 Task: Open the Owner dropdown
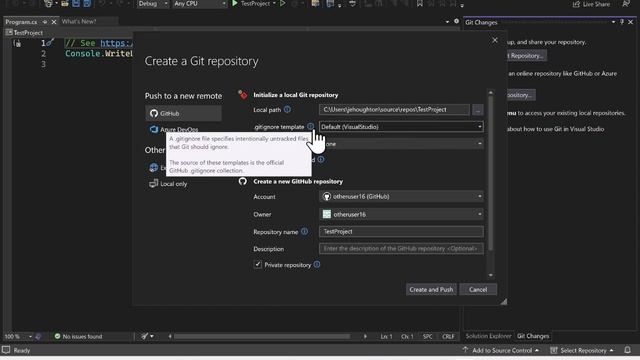(401, 214)
